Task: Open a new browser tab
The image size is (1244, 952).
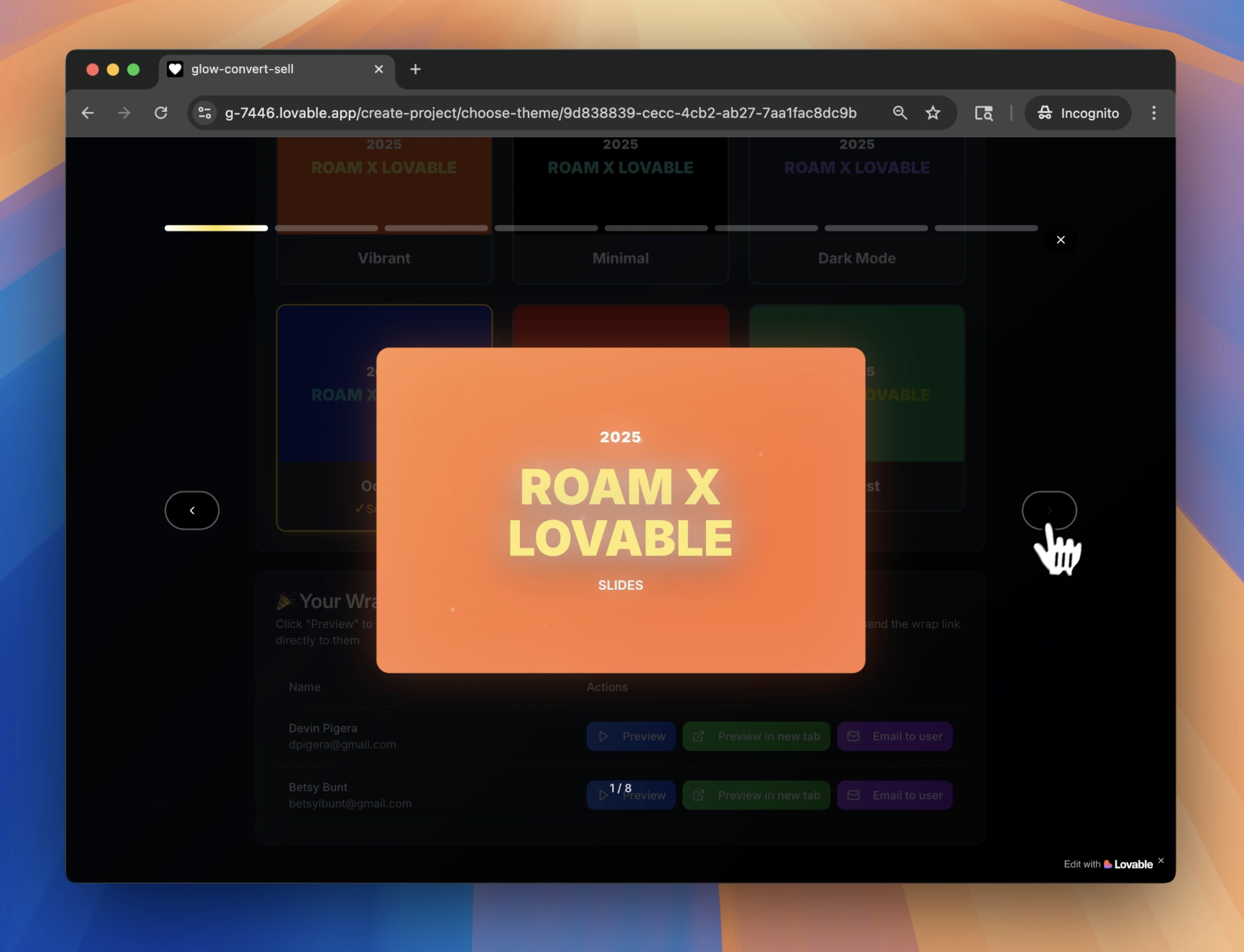Action: 415,69
